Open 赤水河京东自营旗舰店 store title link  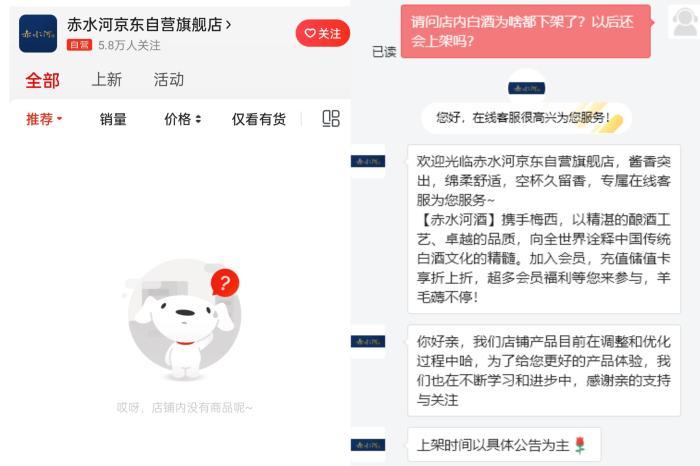149,25
